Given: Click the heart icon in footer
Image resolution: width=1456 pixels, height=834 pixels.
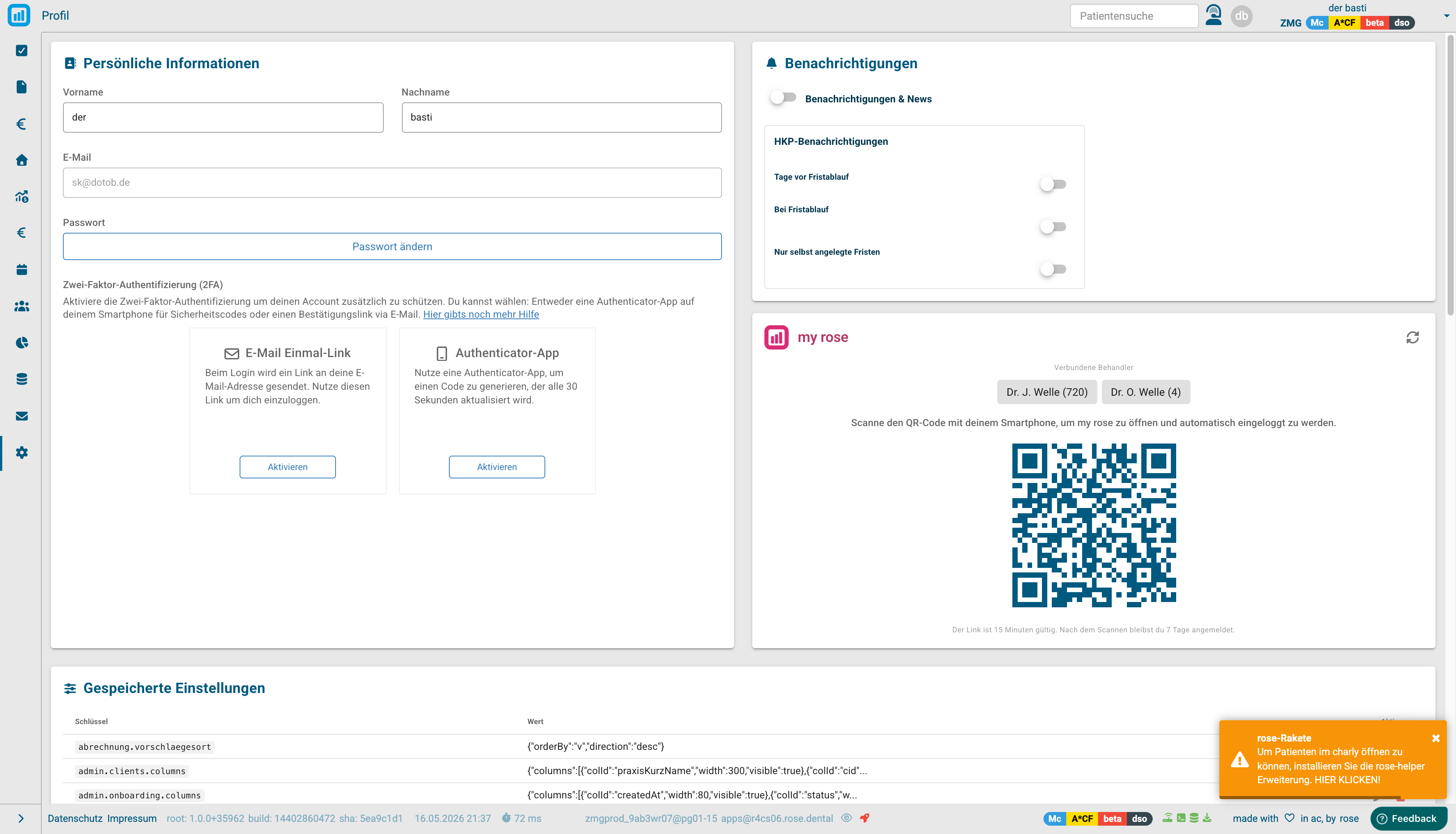Looking at the screenshot, I should pyautogui.click(x=1289, y=818).
